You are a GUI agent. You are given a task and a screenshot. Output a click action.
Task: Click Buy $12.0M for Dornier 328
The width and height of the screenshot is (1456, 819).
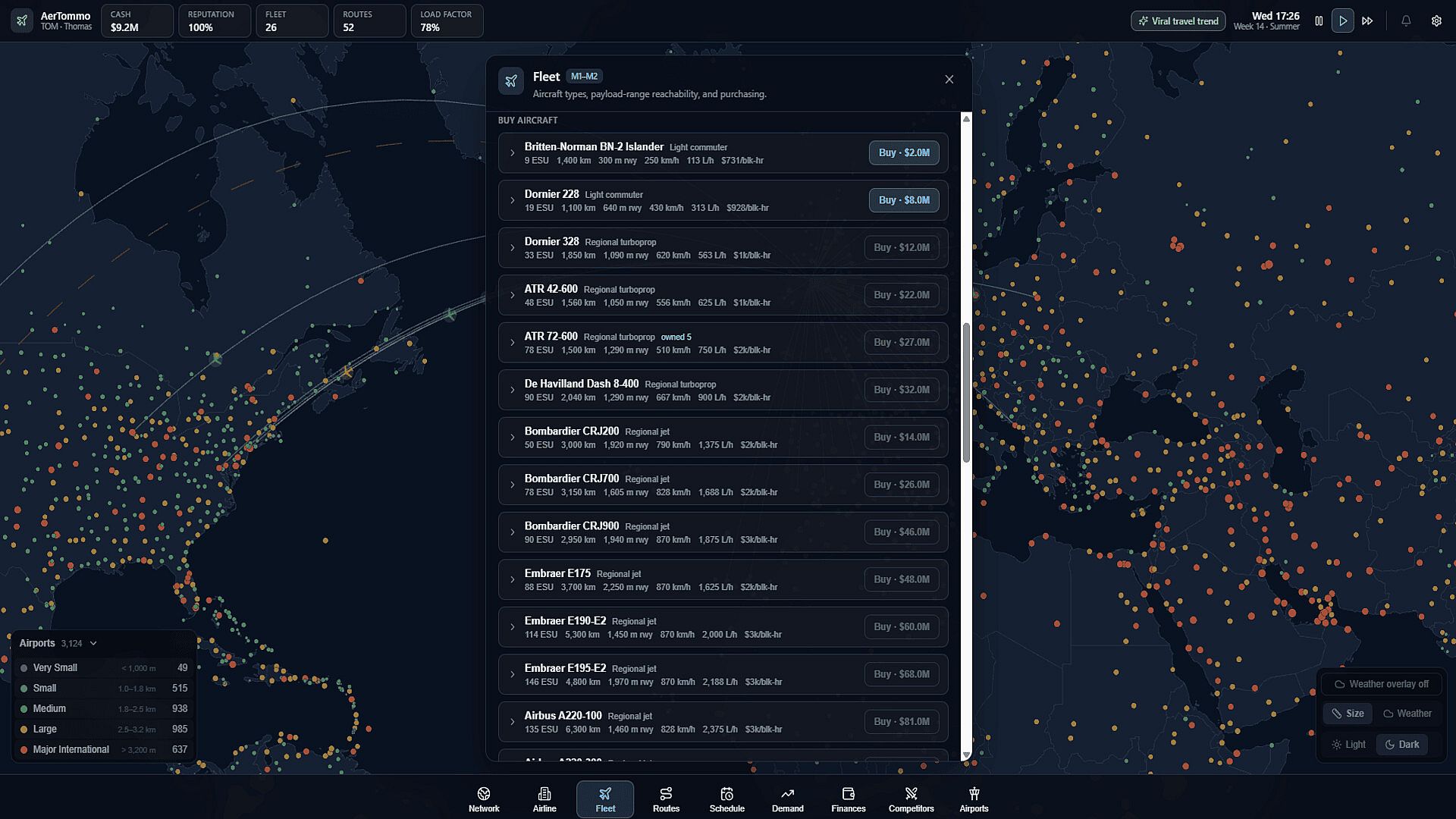(x=902, y=248)
